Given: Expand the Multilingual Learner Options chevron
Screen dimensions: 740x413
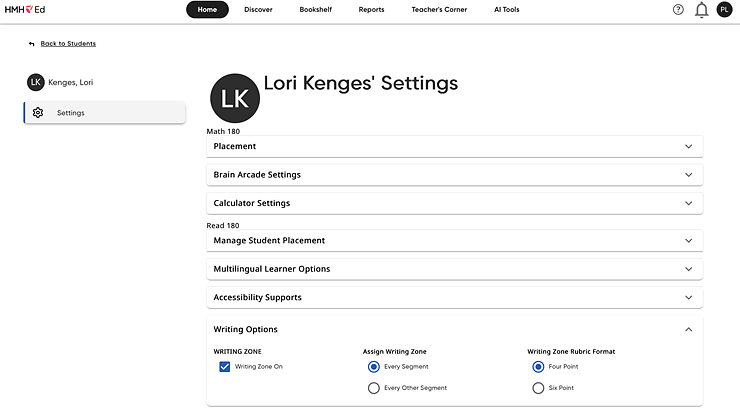Looking at the screenshot, I should [689, 269].
